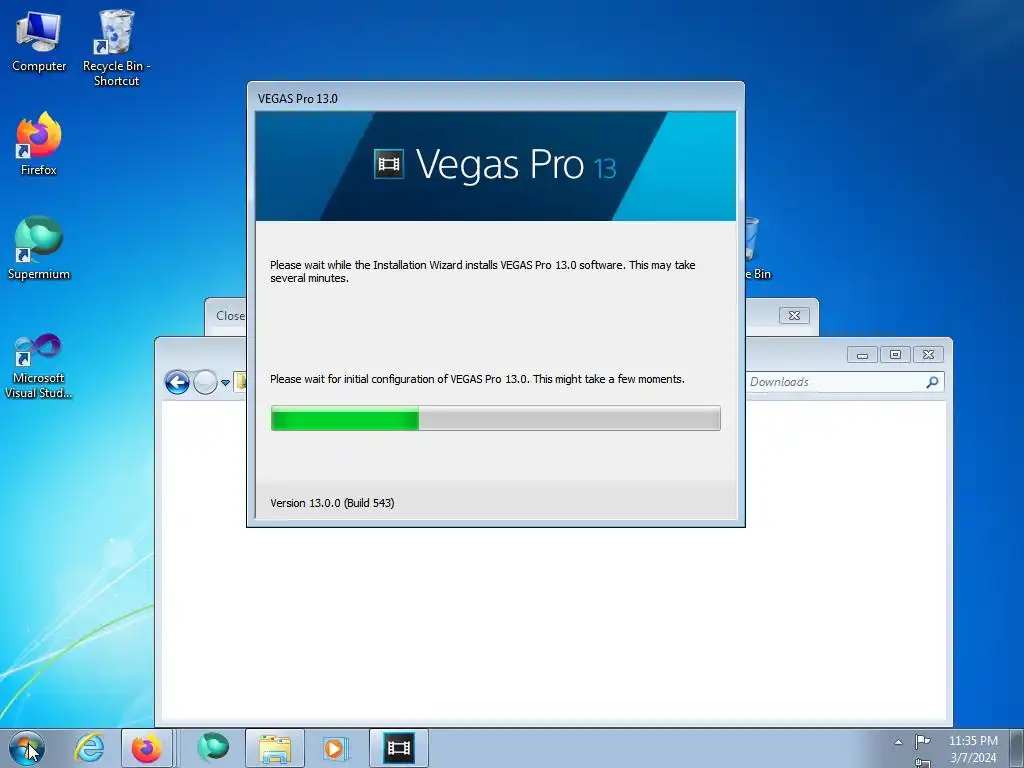1024x768 pixels.
Task: Select the Please wait Installation Wizard text
Action: 483,271
